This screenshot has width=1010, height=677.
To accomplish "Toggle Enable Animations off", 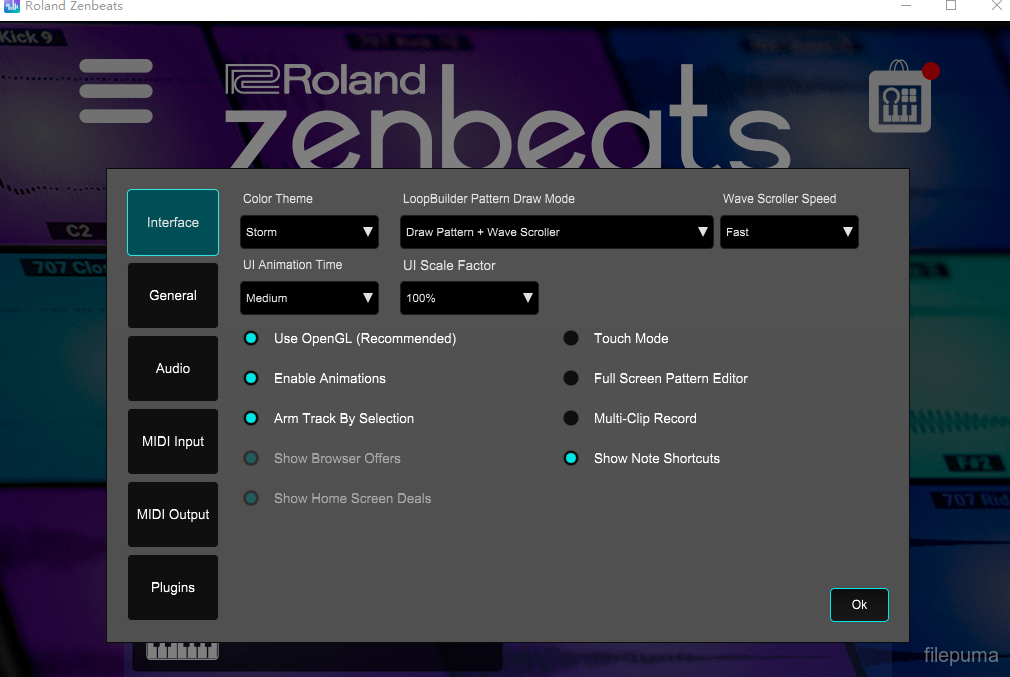I will point(252,379).
